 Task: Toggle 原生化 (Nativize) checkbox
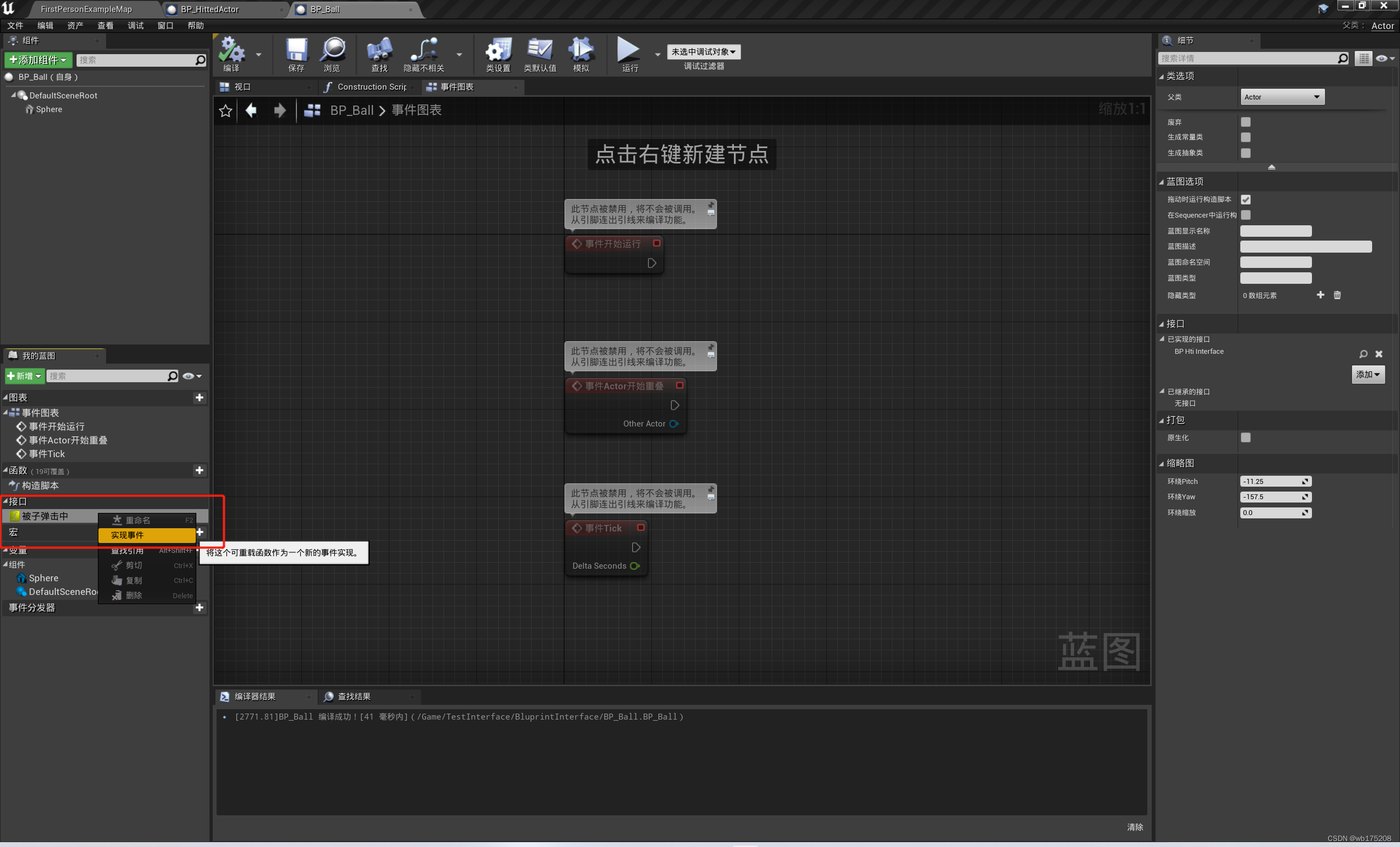pos(1246,437)
